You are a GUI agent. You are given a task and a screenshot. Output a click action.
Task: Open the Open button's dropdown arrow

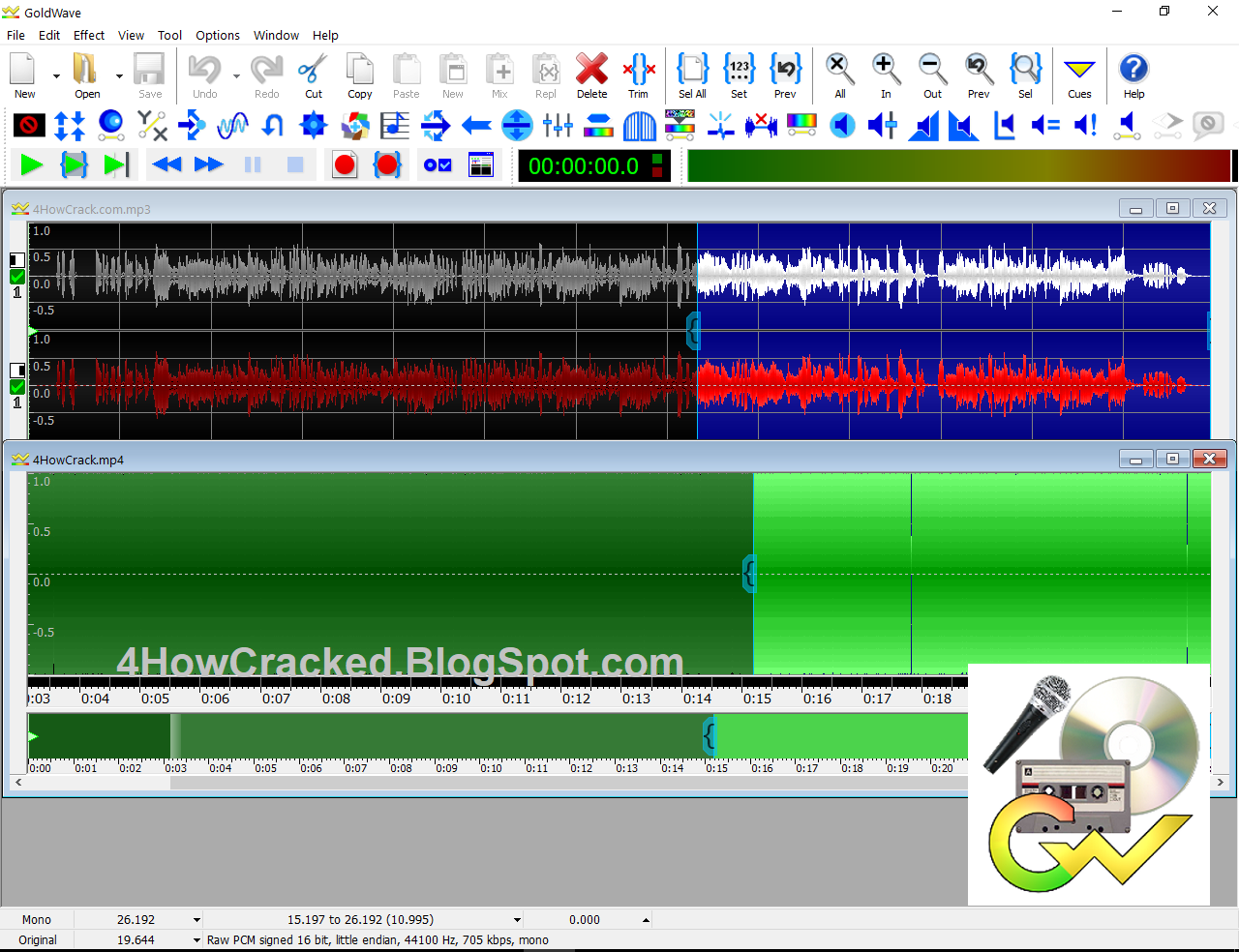(119, 76)
